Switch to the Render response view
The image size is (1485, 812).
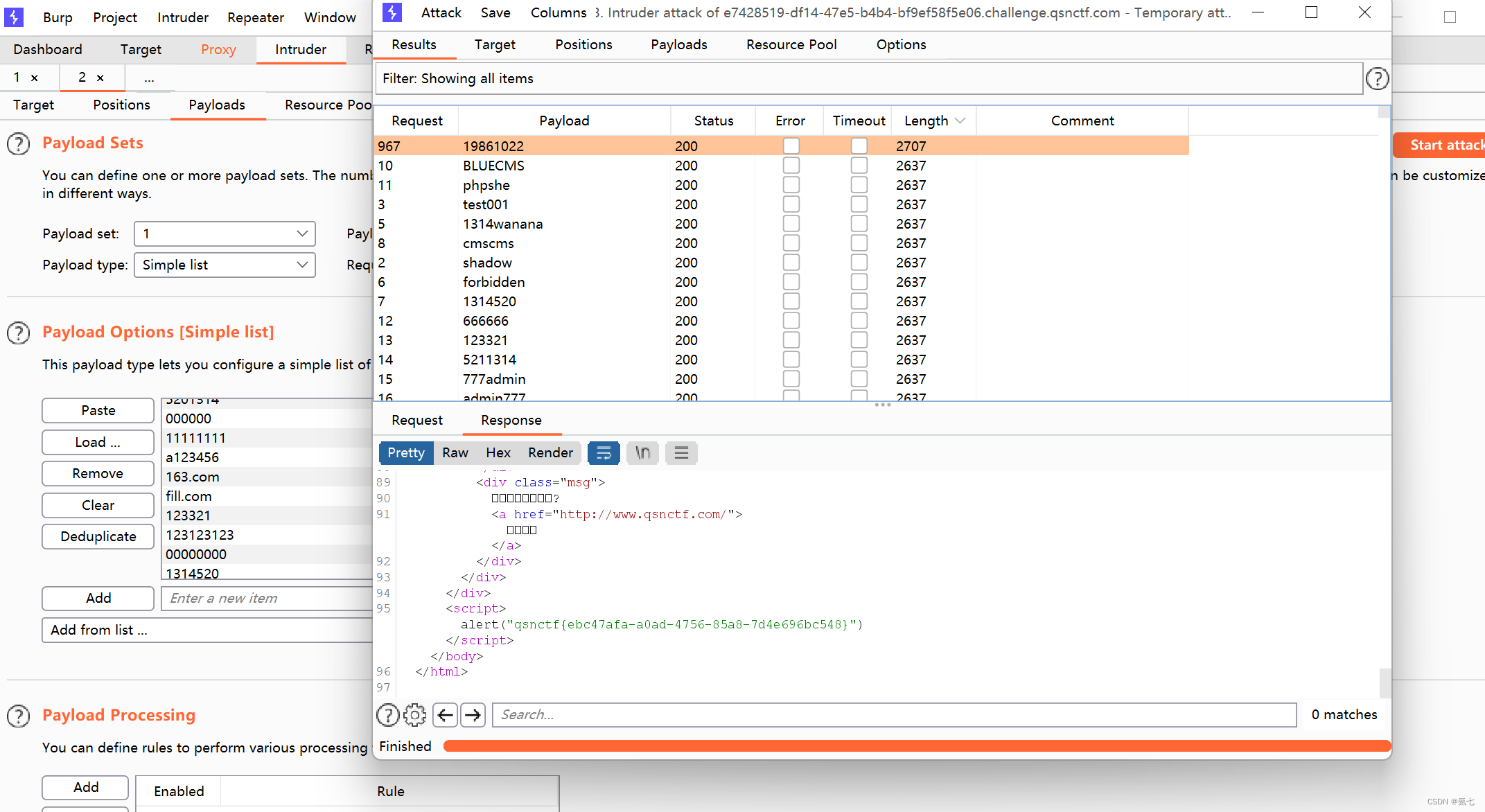pos(550,453)
